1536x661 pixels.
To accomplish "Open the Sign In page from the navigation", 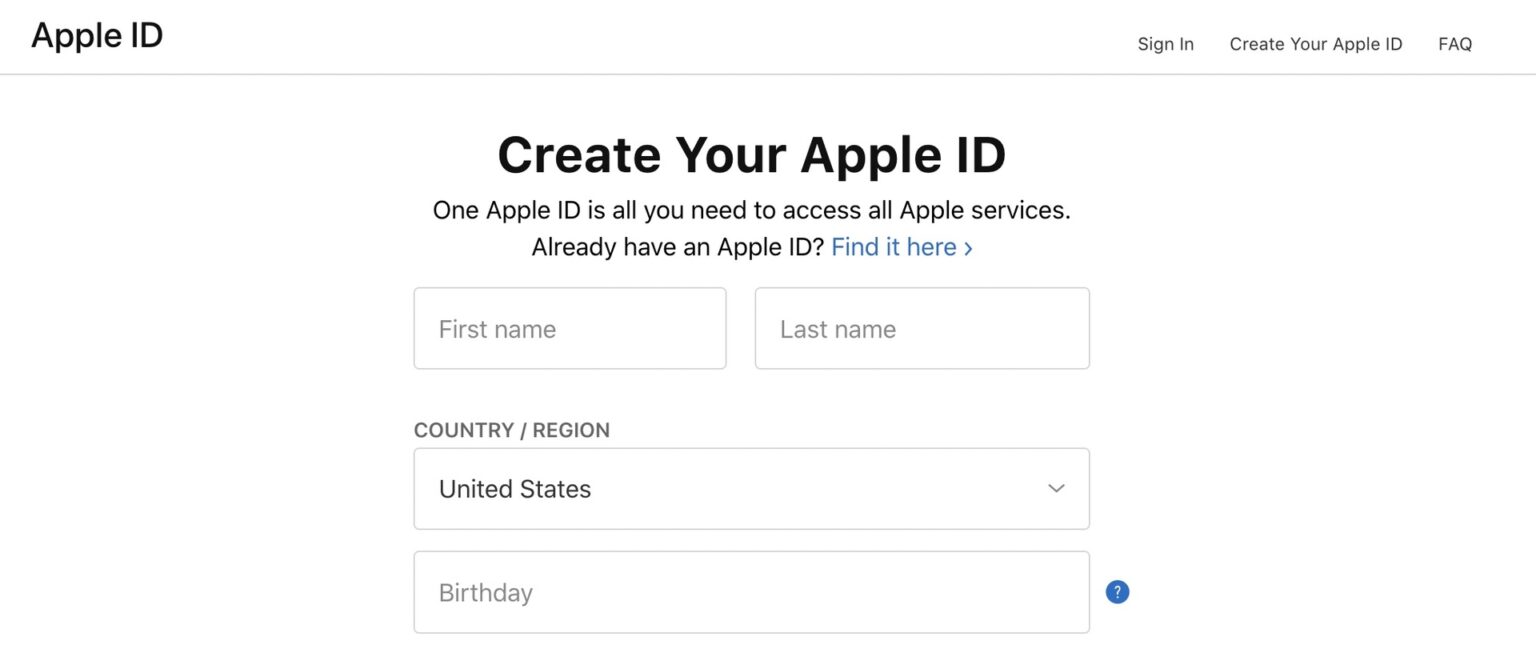I will [1165, 44].
